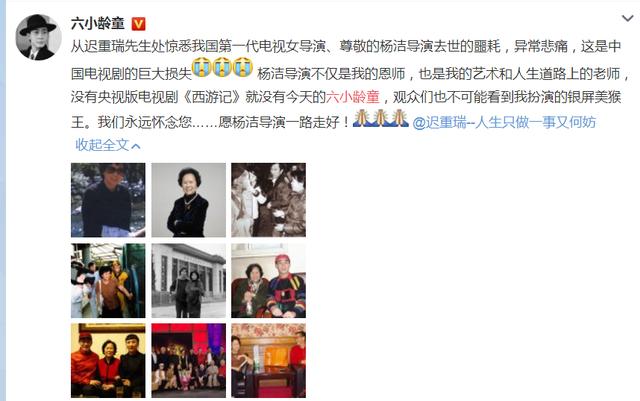Open the black-and-white building photo thumbnail
Viewport: 640px width, 401px height.
click(189, 281)
